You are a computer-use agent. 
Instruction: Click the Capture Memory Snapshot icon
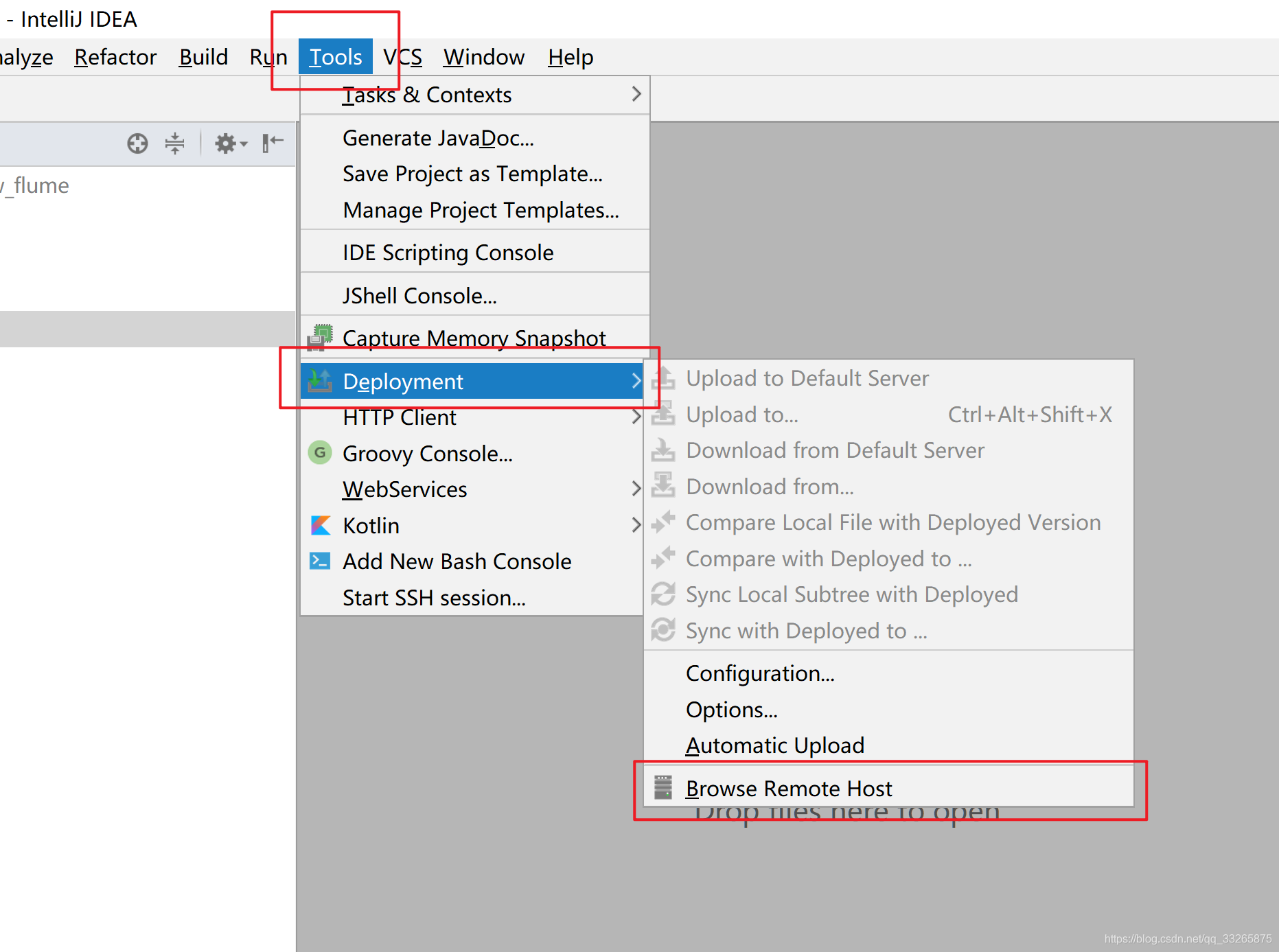click(x=320, y=338)
